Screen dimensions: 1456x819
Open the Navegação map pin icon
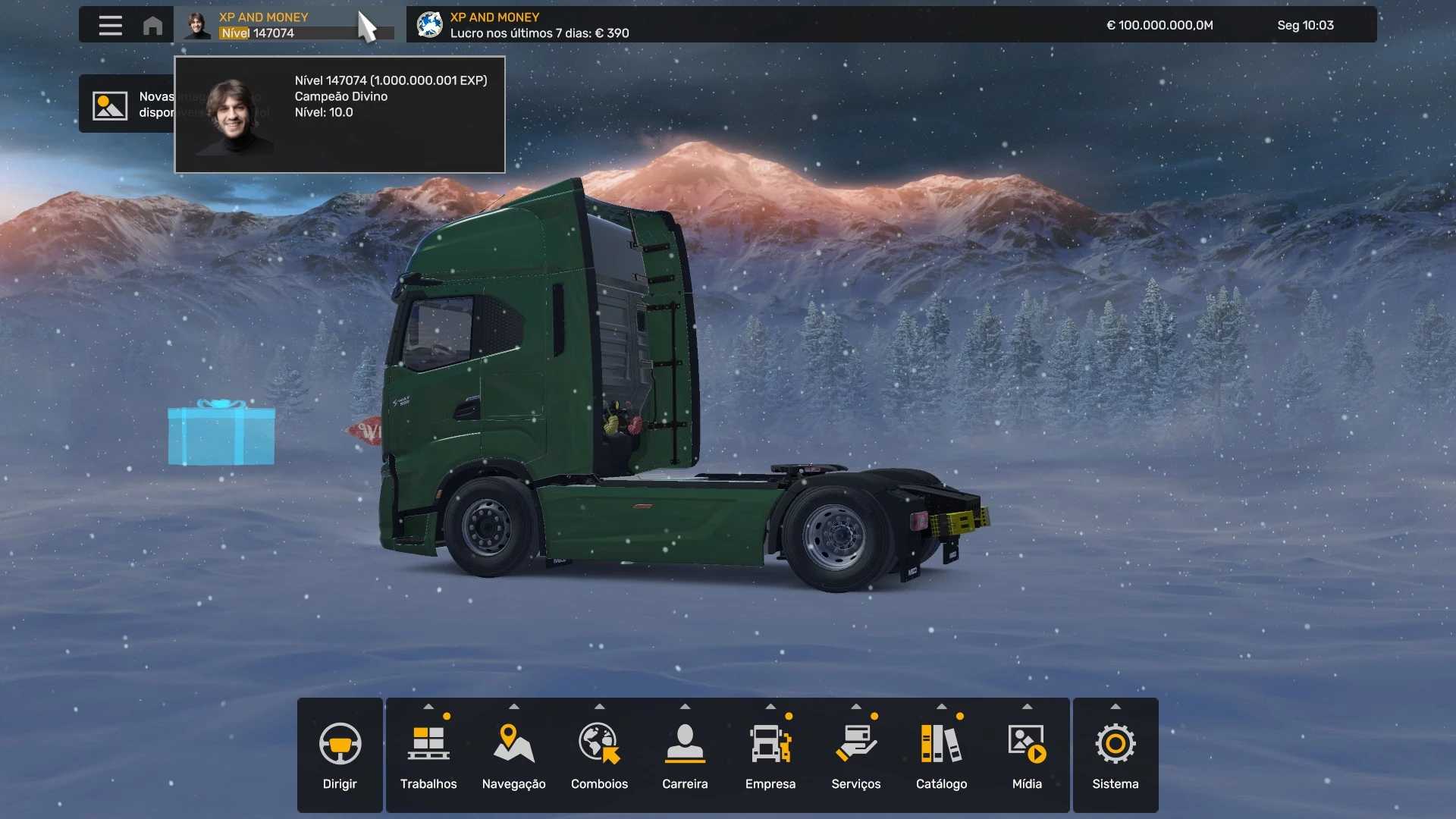click(513, 744)
